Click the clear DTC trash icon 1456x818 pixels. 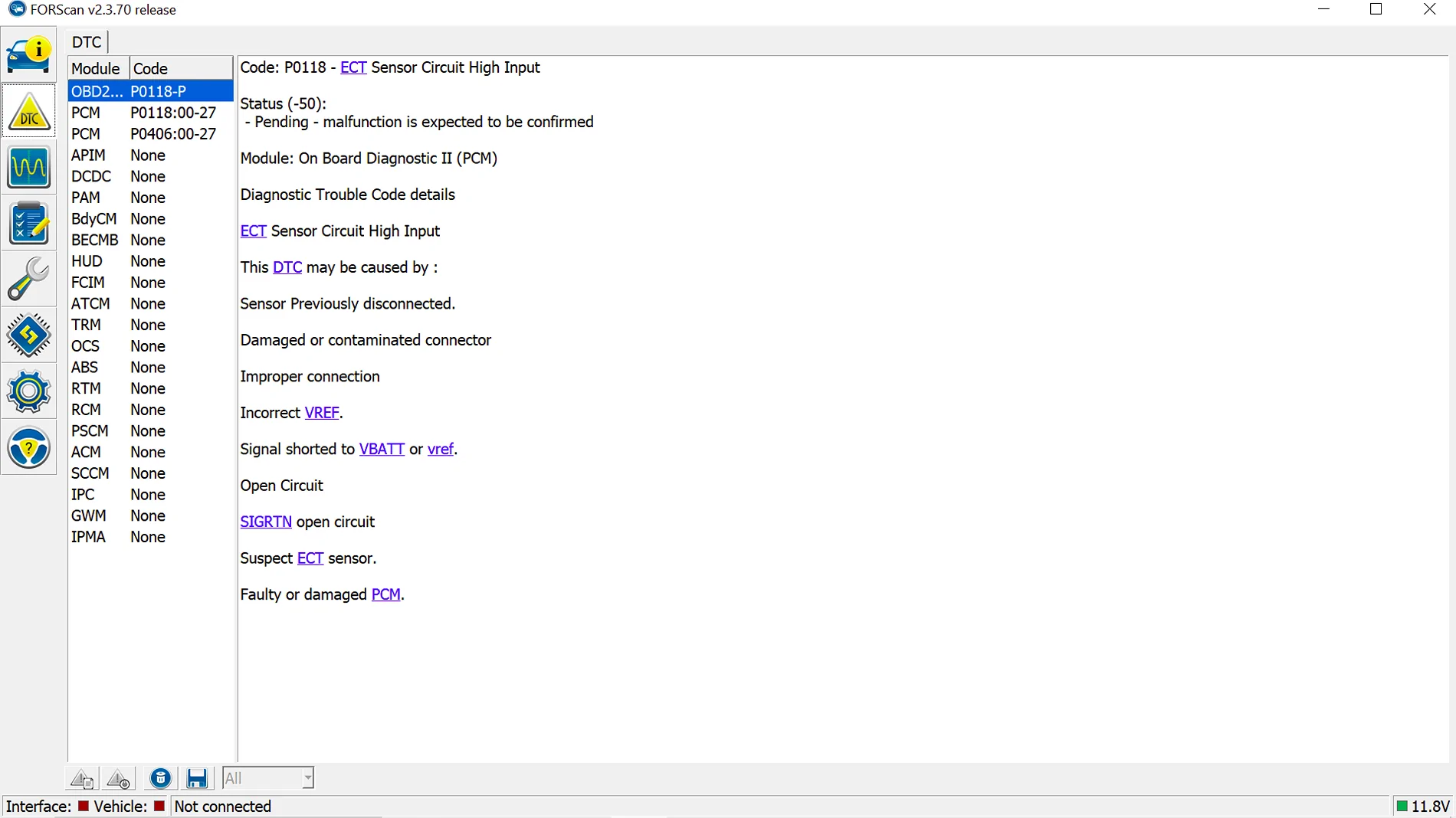tap(160, 778)
